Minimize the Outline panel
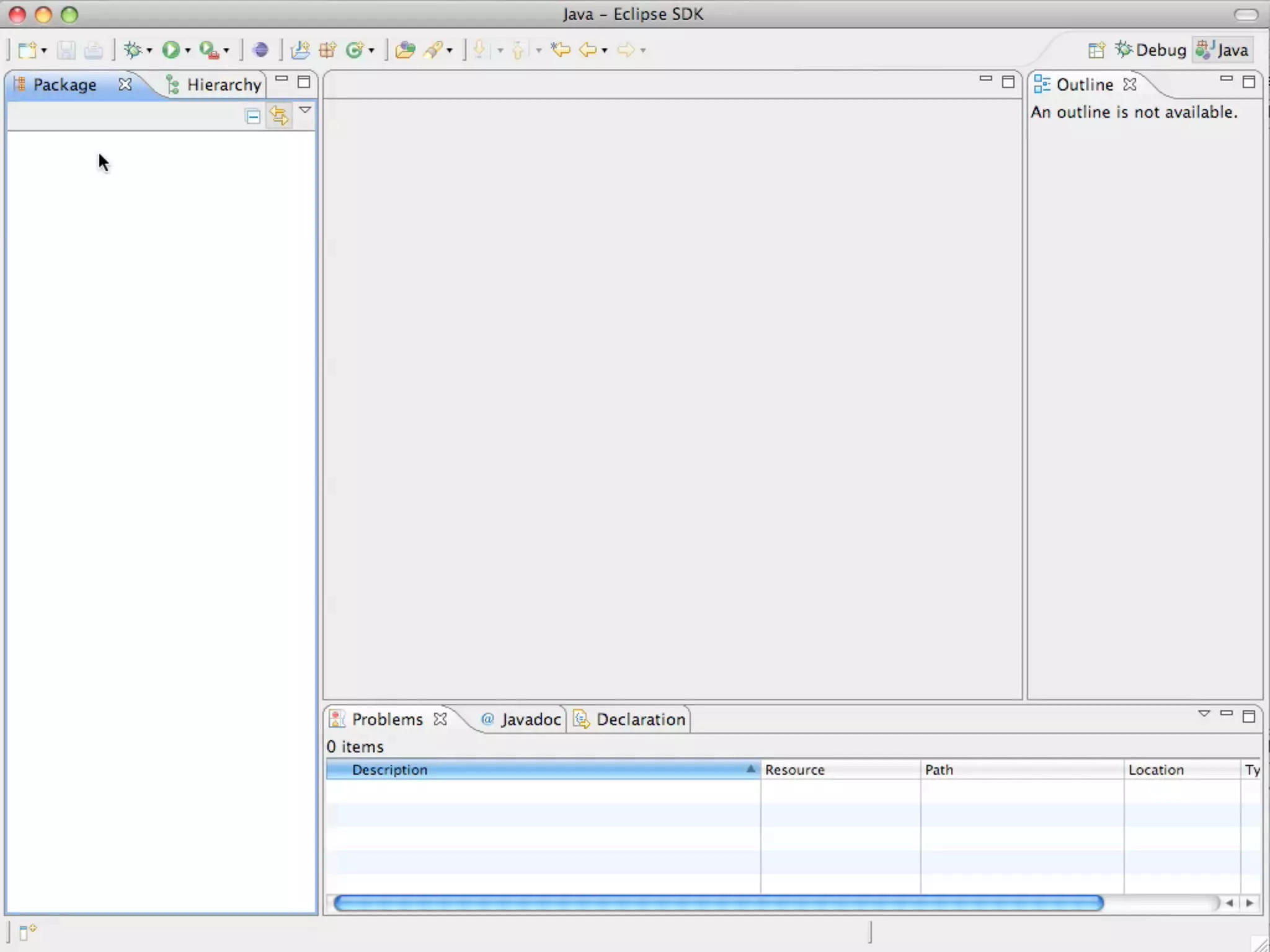The image size is (1270, 952). (1227, 79)
